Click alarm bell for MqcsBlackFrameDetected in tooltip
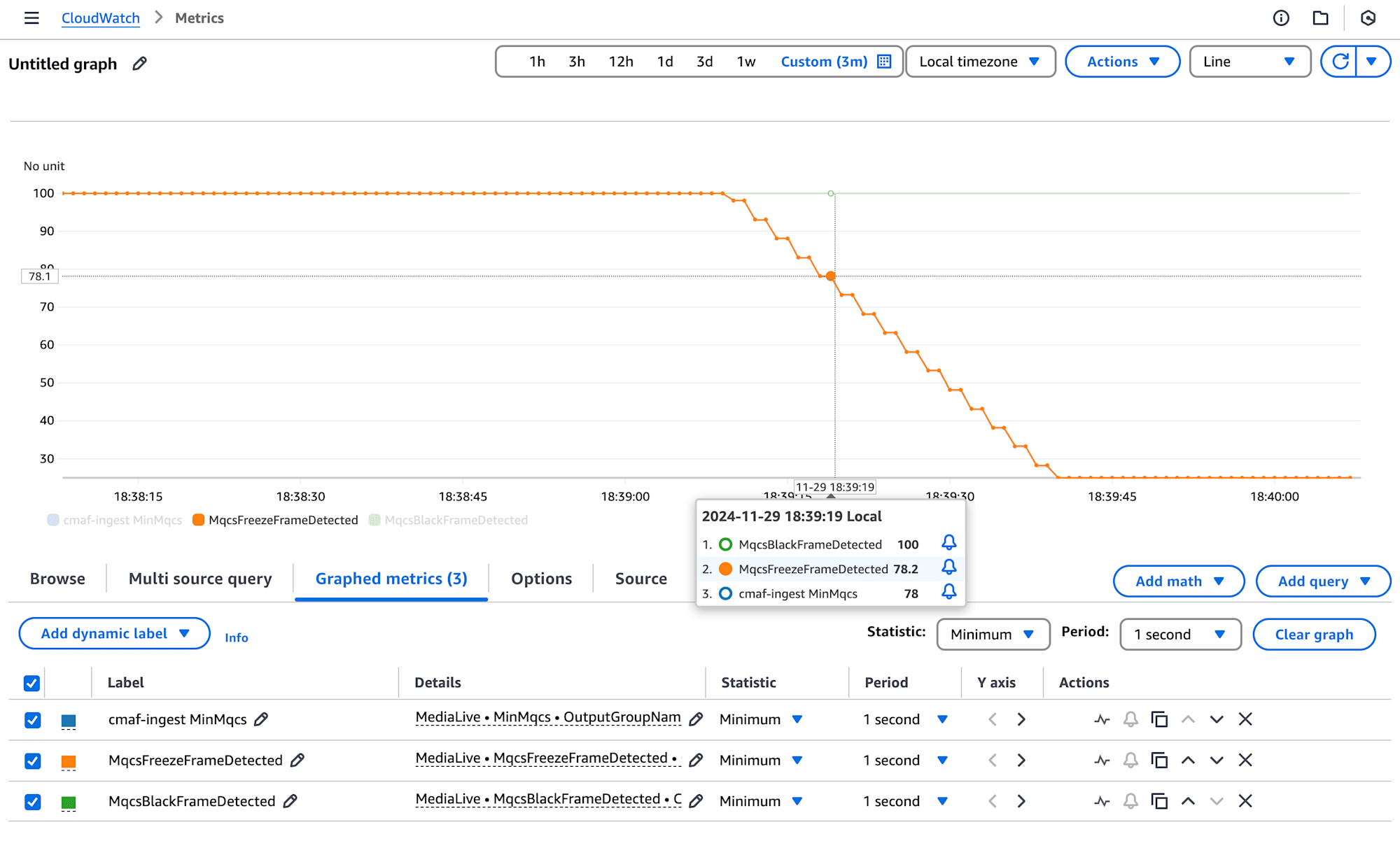1400x841 pixels. pos(948,543)
